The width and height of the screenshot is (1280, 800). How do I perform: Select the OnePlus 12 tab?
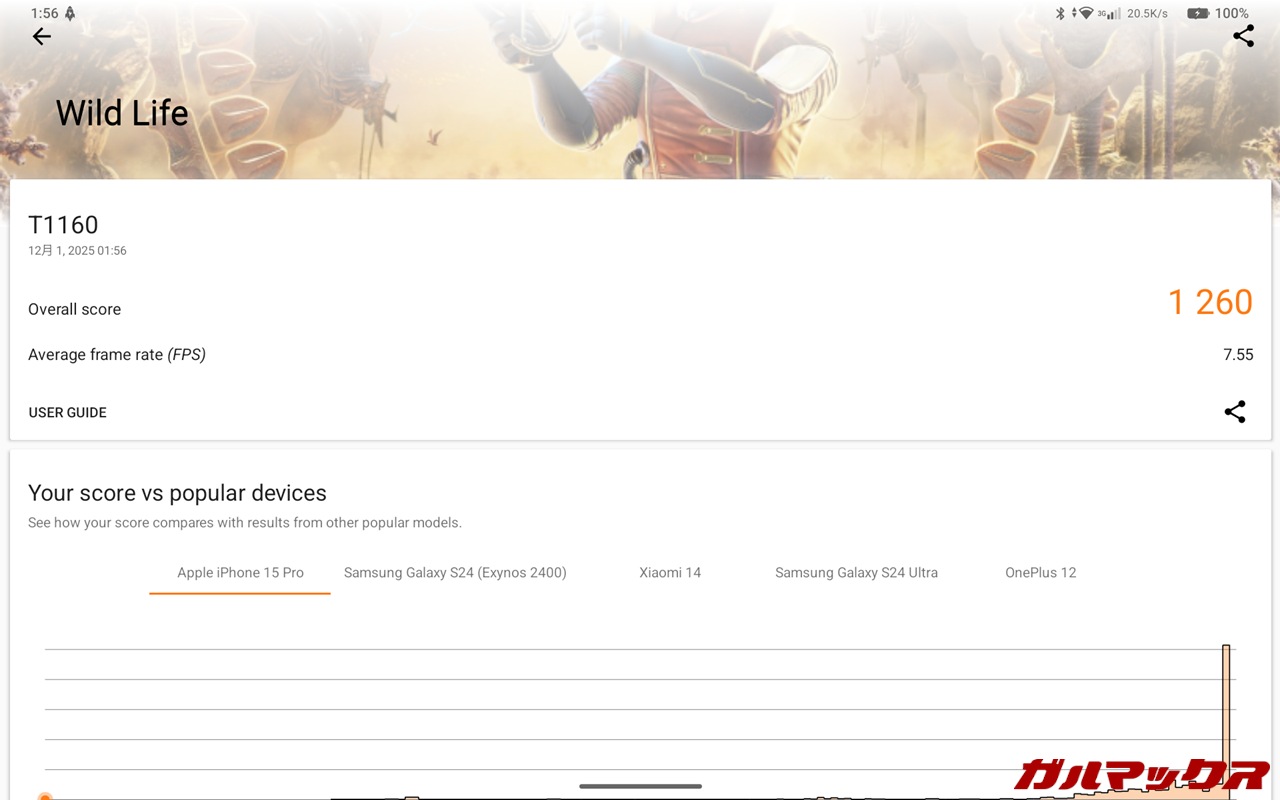pos(1040,573)
